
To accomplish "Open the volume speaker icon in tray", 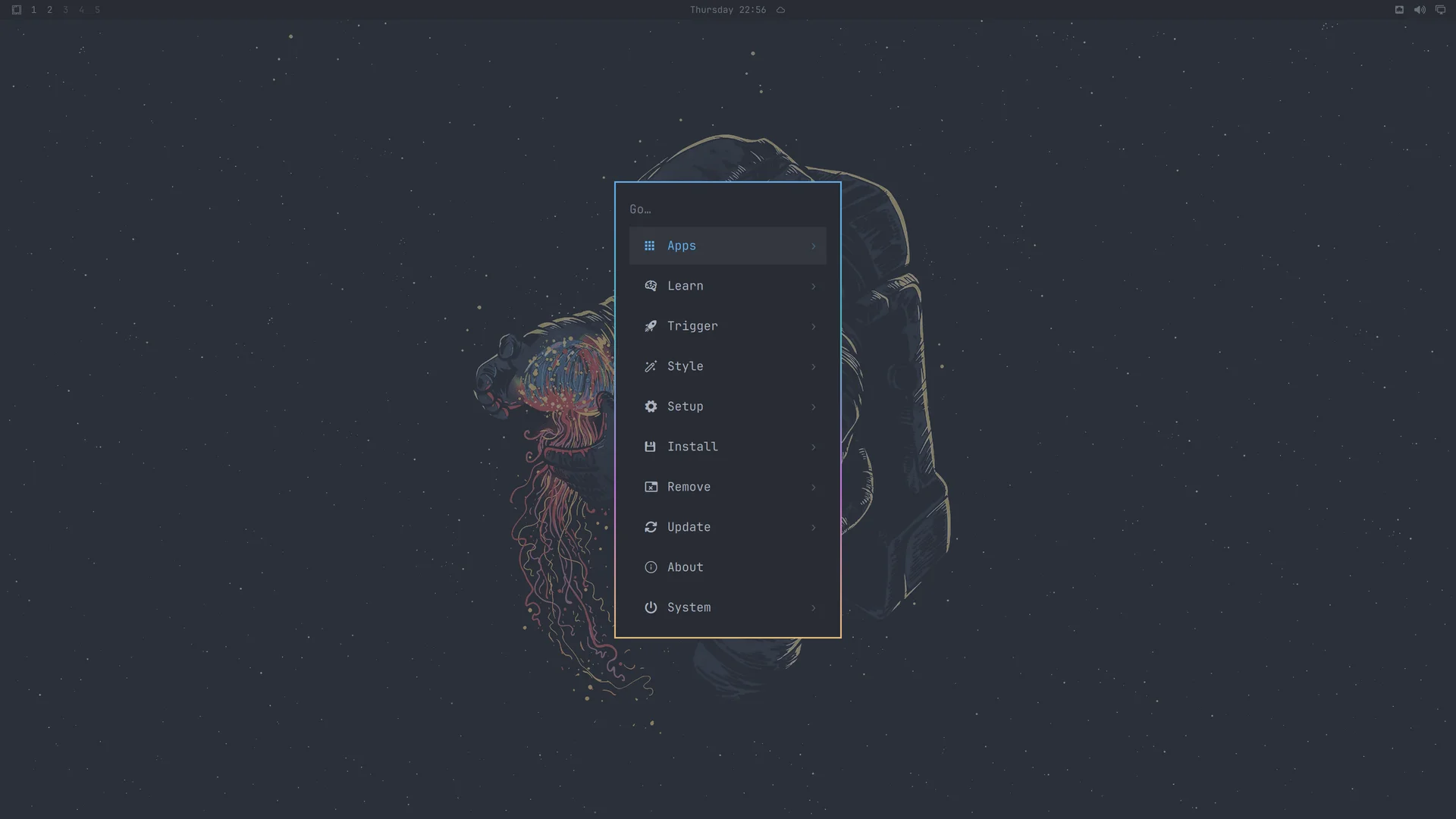I will [1420, 10].
